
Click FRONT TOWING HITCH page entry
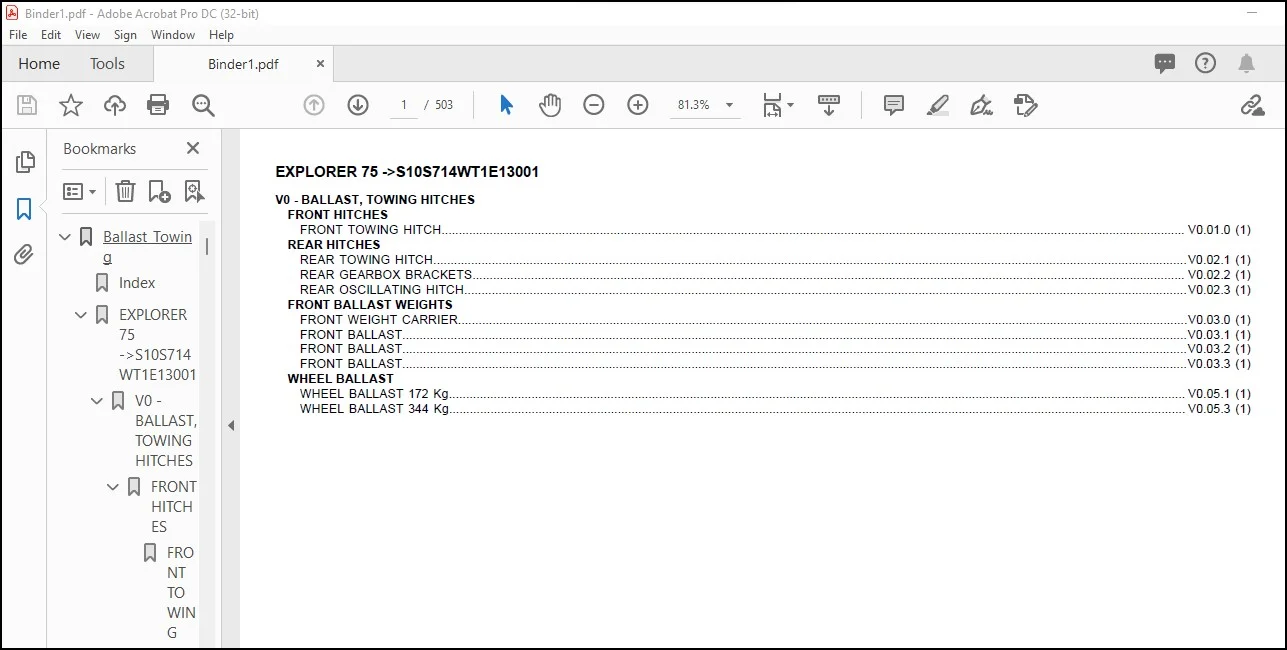click(x=774, y=229)
